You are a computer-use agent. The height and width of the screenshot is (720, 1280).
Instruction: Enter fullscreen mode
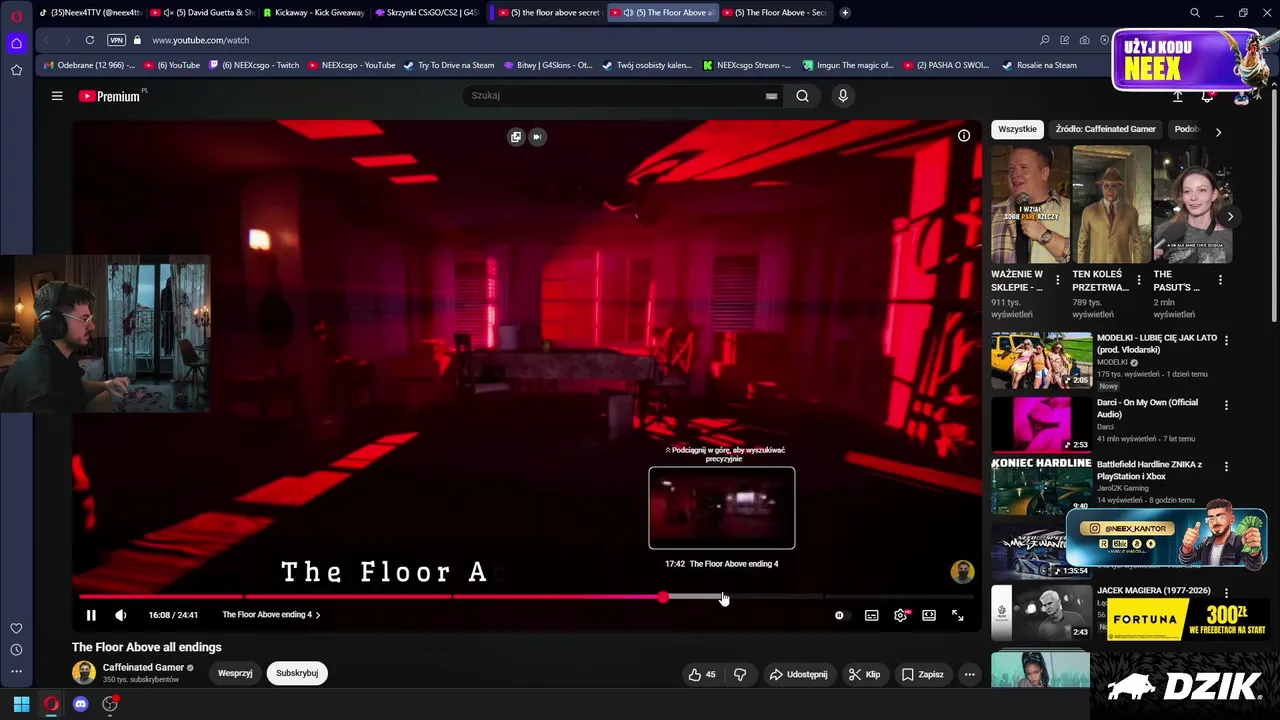[957, 615]
